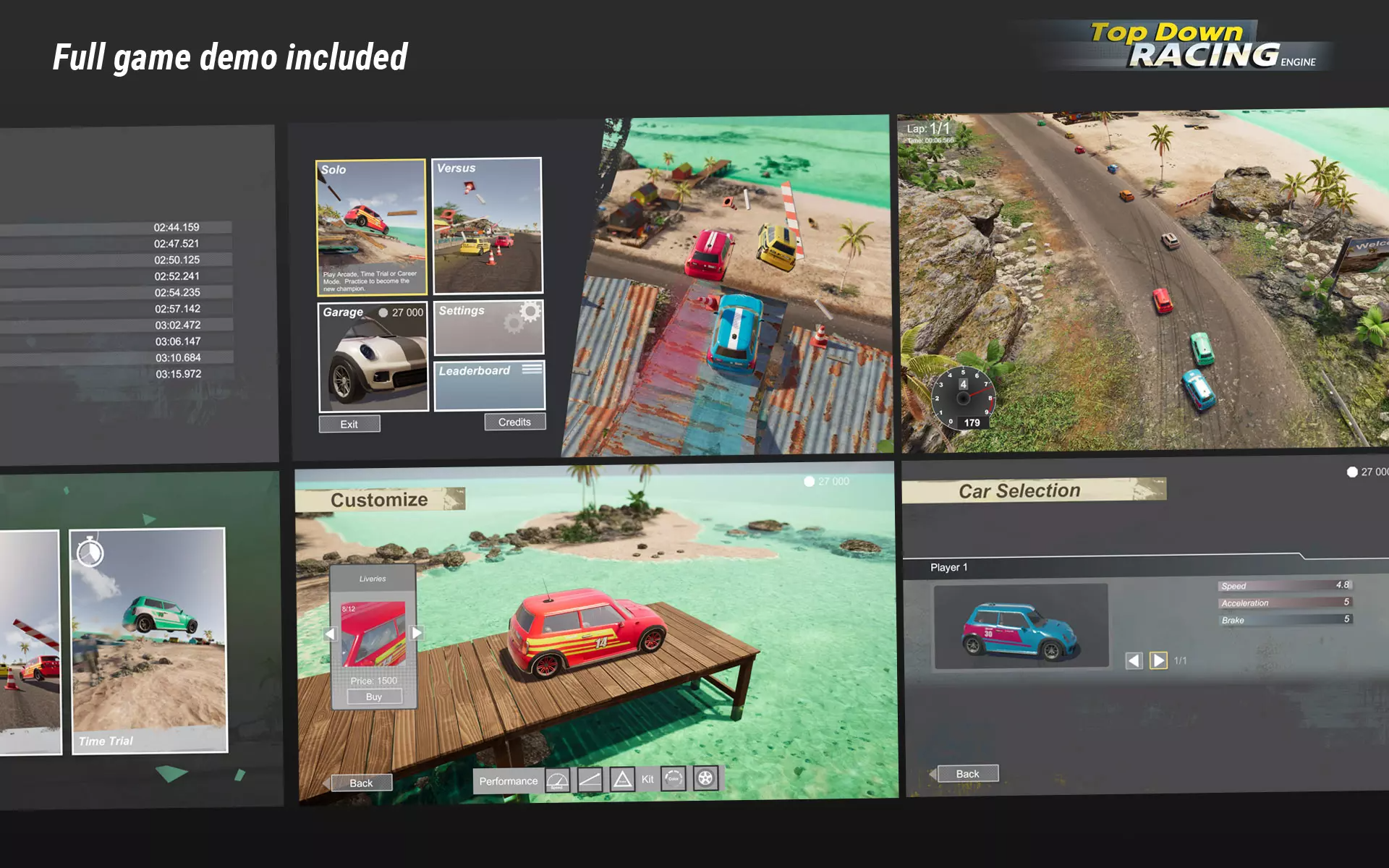Click the Time Trial stopwatch icon
Image resolution: width=1389 pixels, height=868 pixels.
(x=90, y=553)
